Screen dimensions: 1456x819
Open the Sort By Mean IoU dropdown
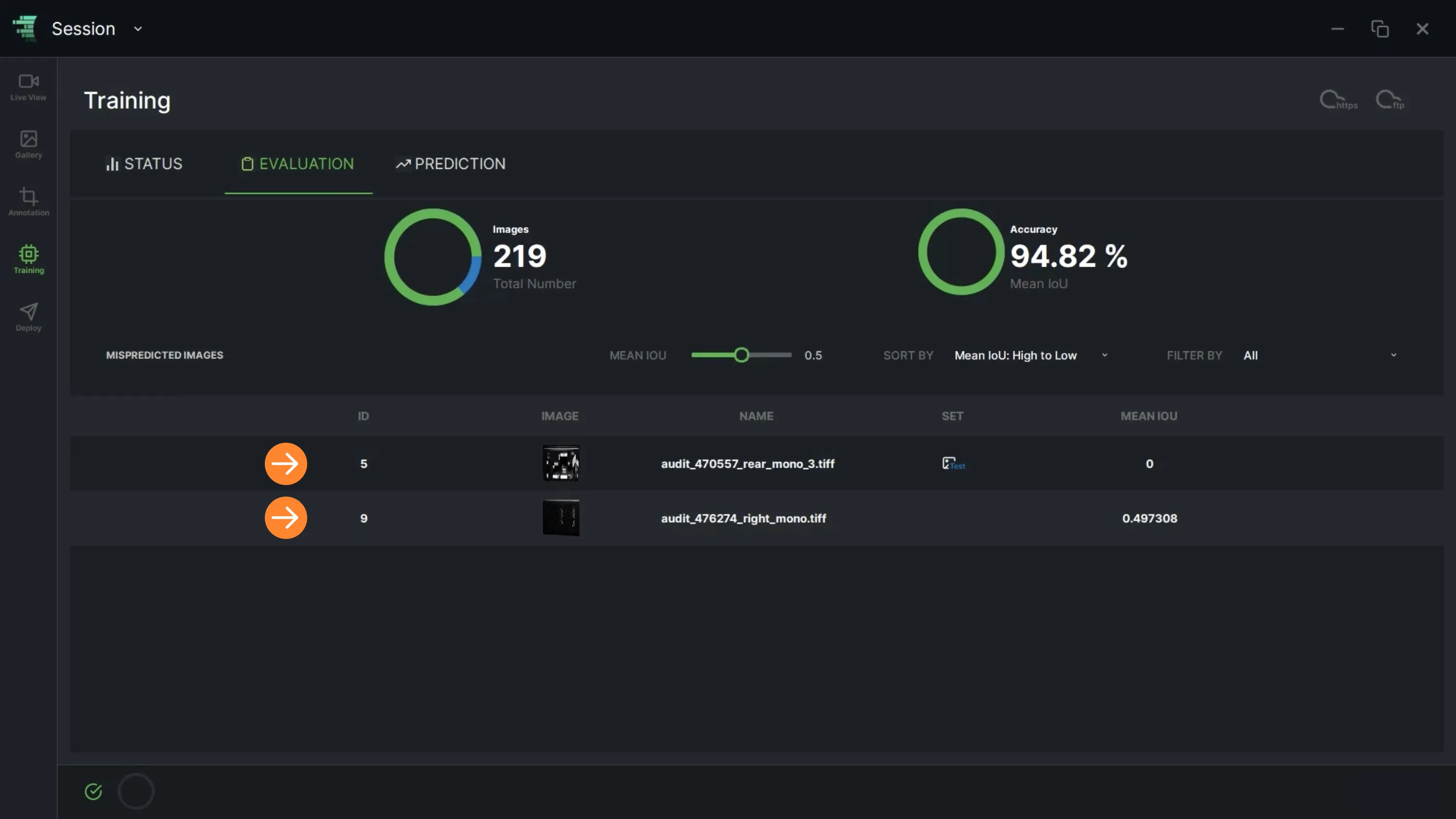click(1031, 355)
